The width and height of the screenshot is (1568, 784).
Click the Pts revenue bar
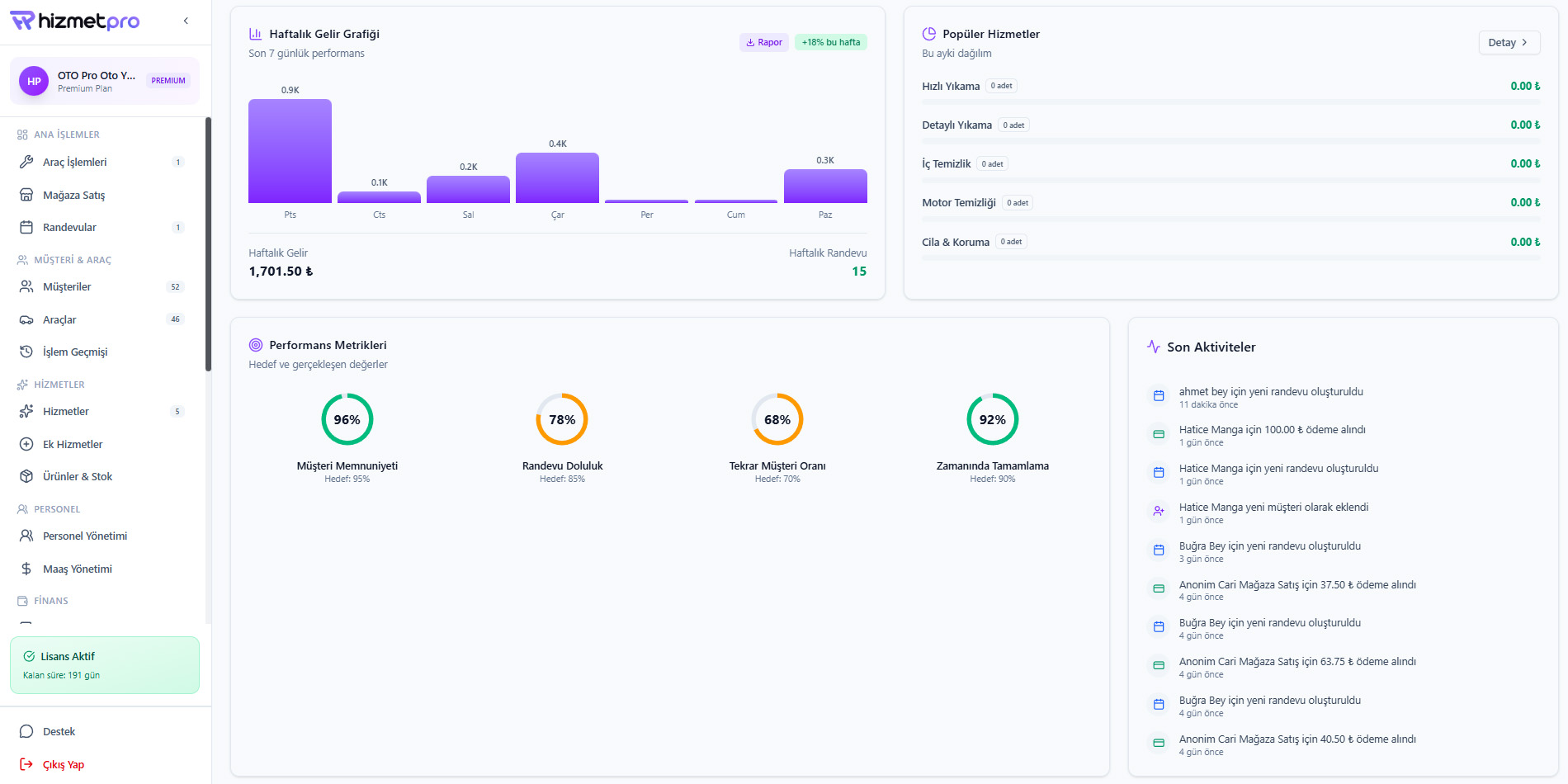290,151
